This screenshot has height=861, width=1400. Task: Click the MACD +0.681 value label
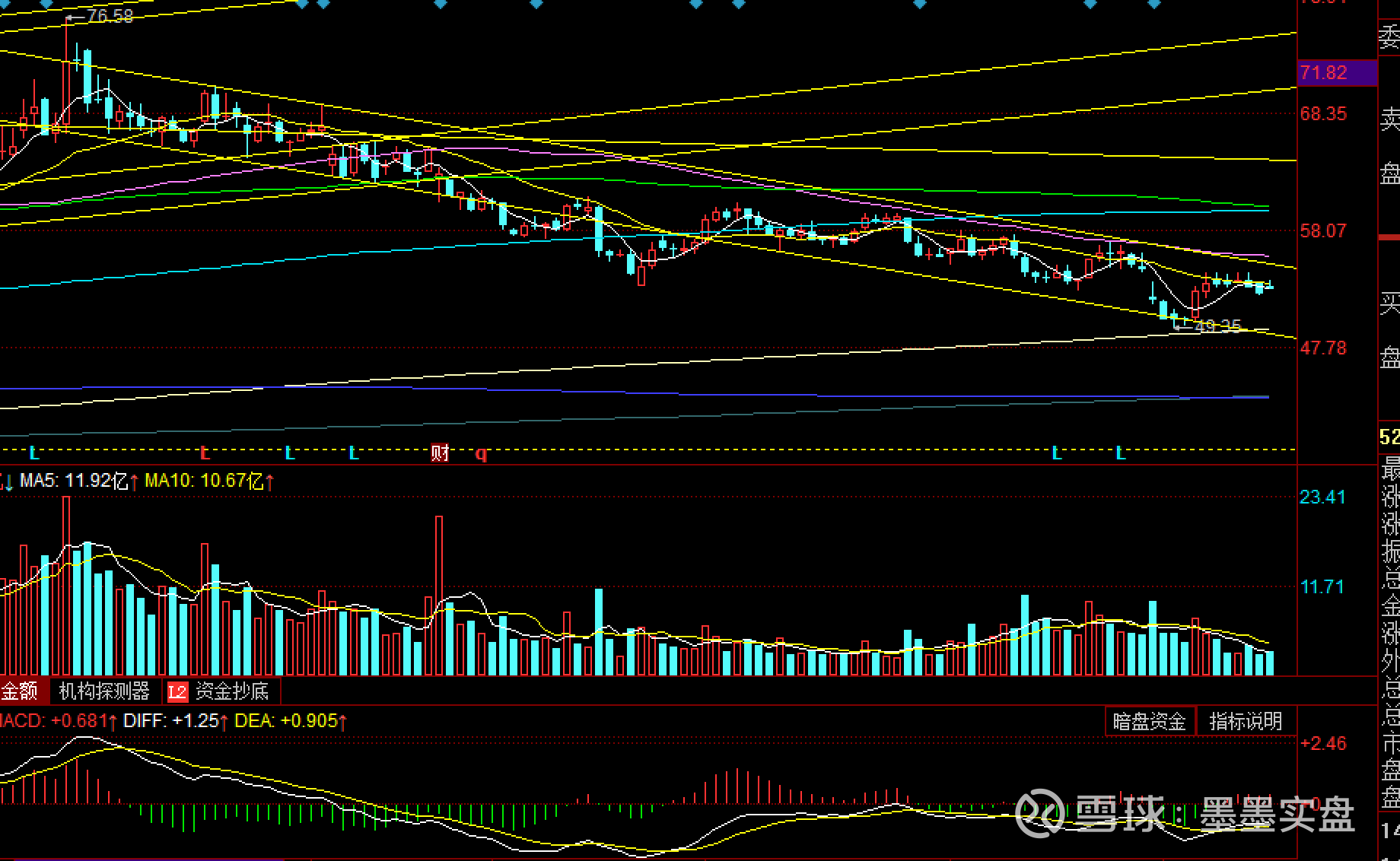click(x=53, y=720)
